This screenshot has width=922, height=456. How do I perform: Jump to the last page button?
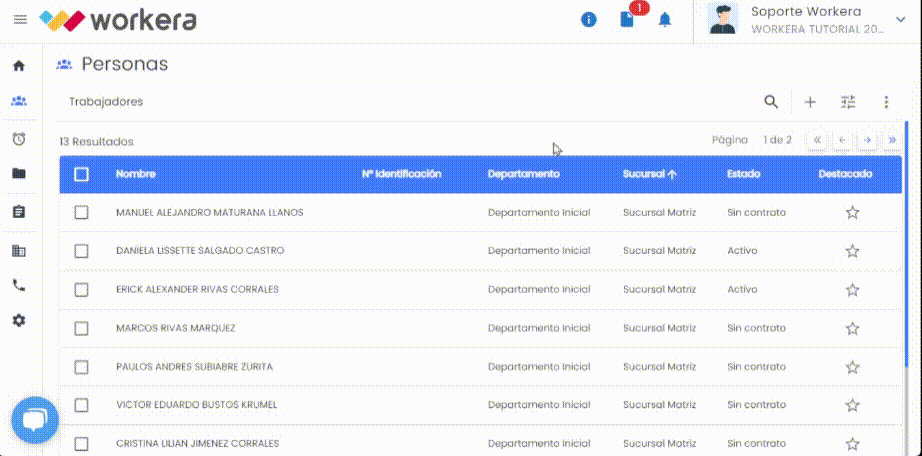point(892,140)
